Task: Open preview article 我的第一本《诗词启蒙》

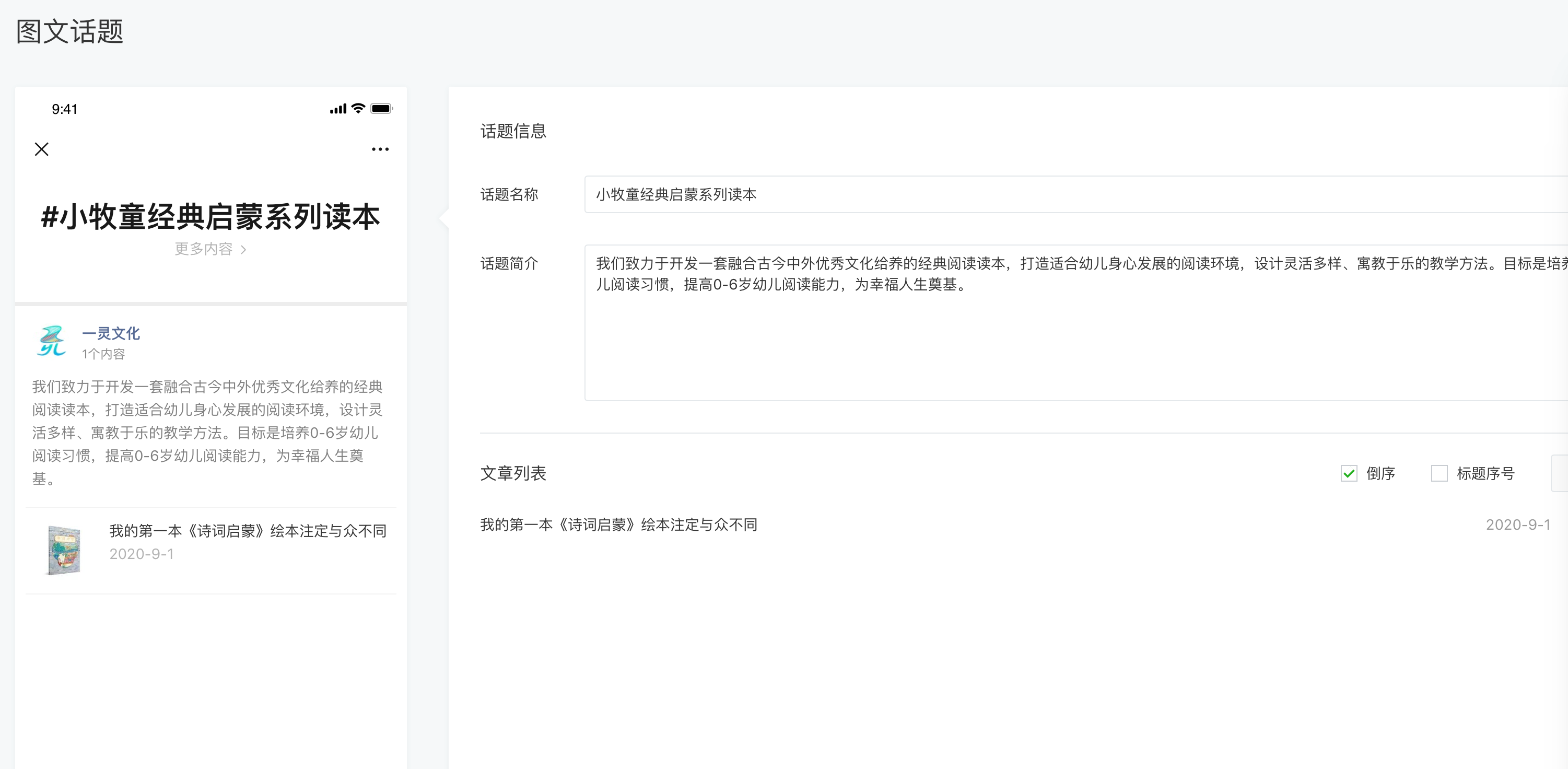Action: click(248, 531)
